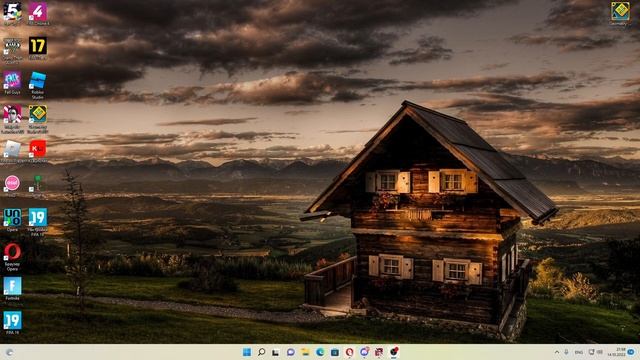This screenshot has height=360, width=640.
Task: Open the notification badge at the taskbar's far right
Action: (x=631, y=352)
